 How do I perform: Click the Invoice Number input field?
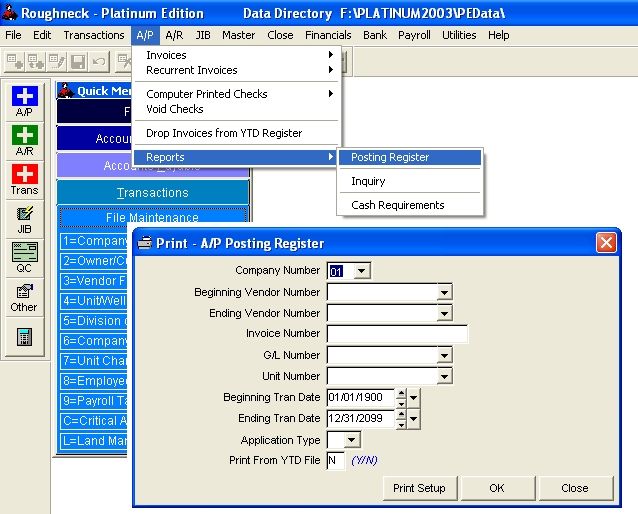pos(397,334)
